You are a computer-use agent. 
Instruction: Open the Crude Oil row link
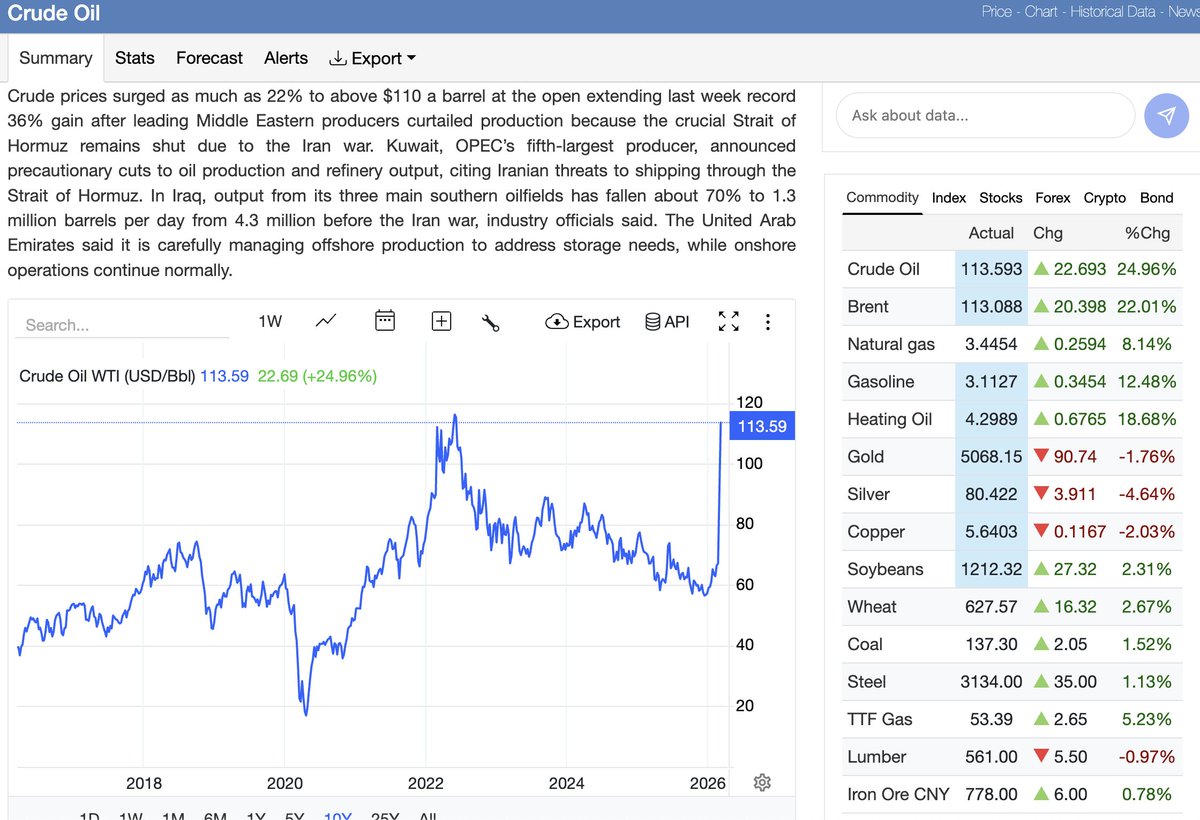[883, 269]
